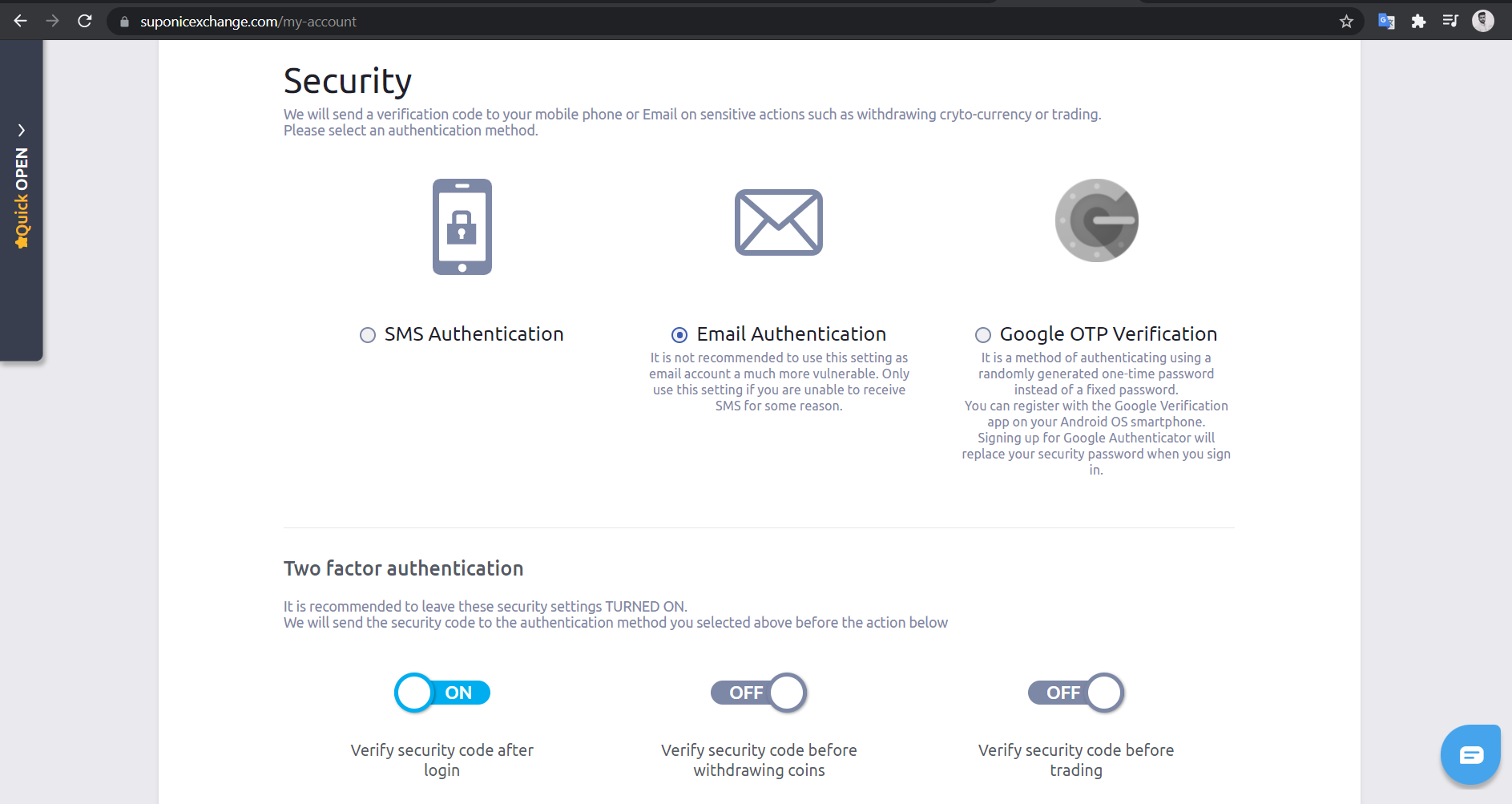Open the live chat bubble icon

(1470, 754)
